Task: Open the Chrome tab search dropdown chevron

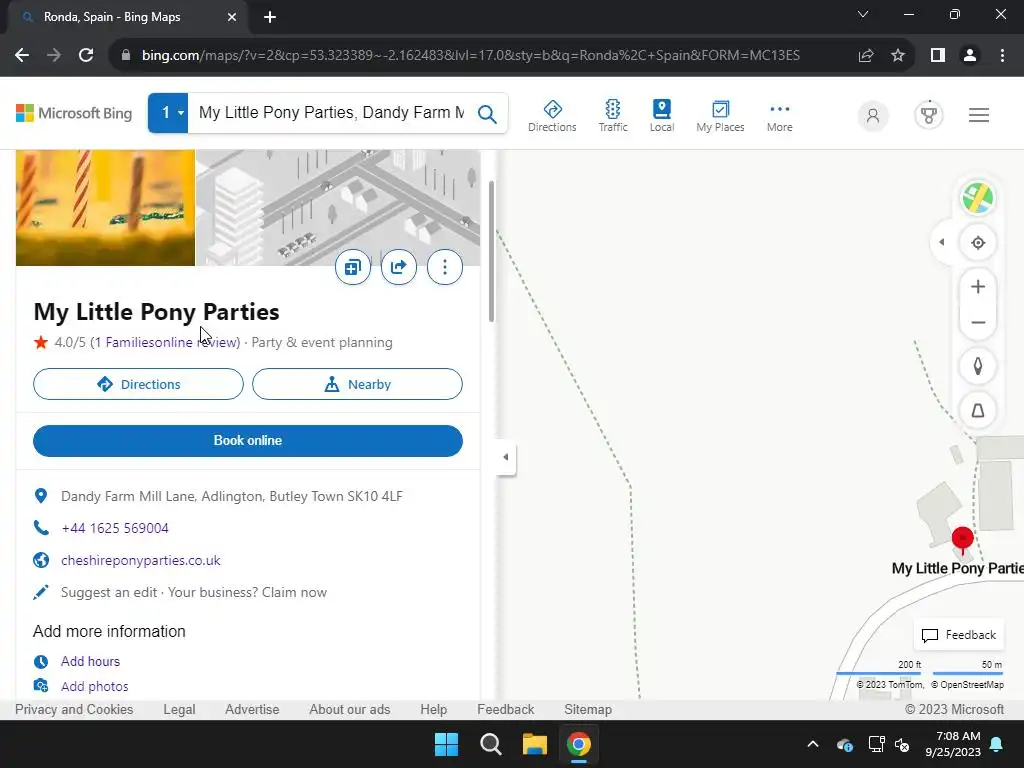Action: [863, 14]
